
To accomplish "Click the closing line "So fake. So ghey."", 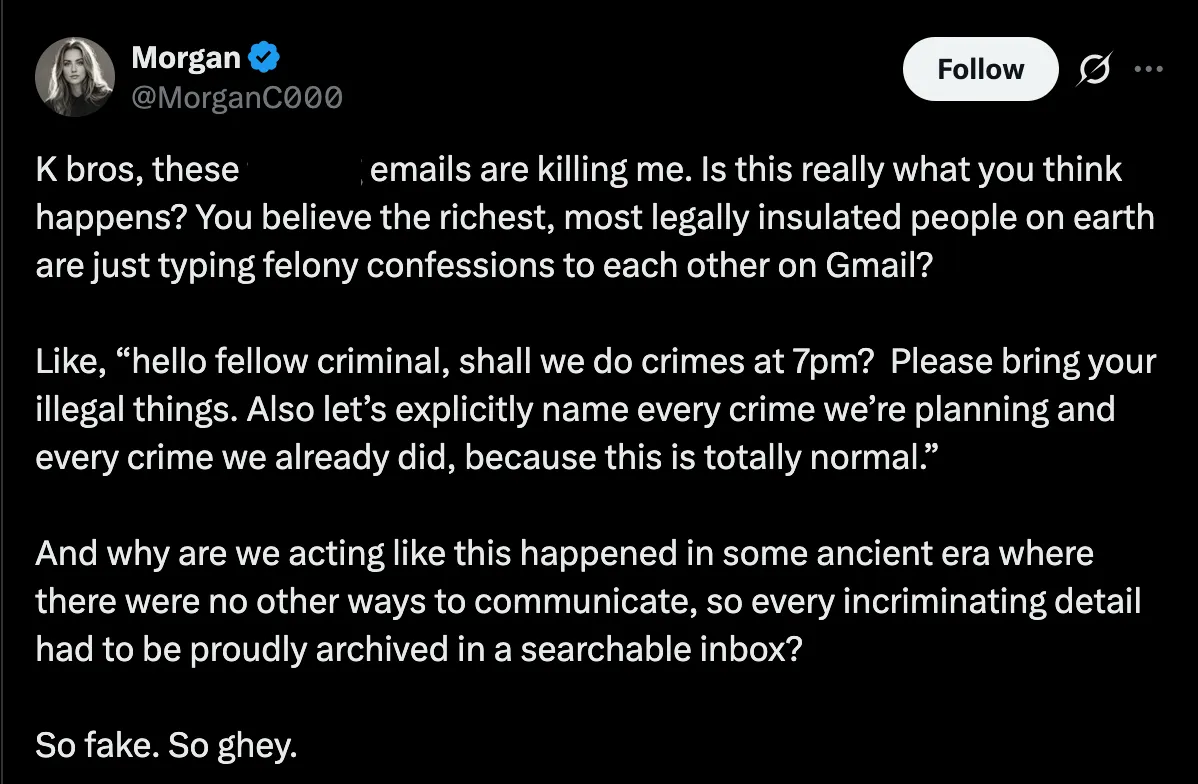I will [166, 745].
